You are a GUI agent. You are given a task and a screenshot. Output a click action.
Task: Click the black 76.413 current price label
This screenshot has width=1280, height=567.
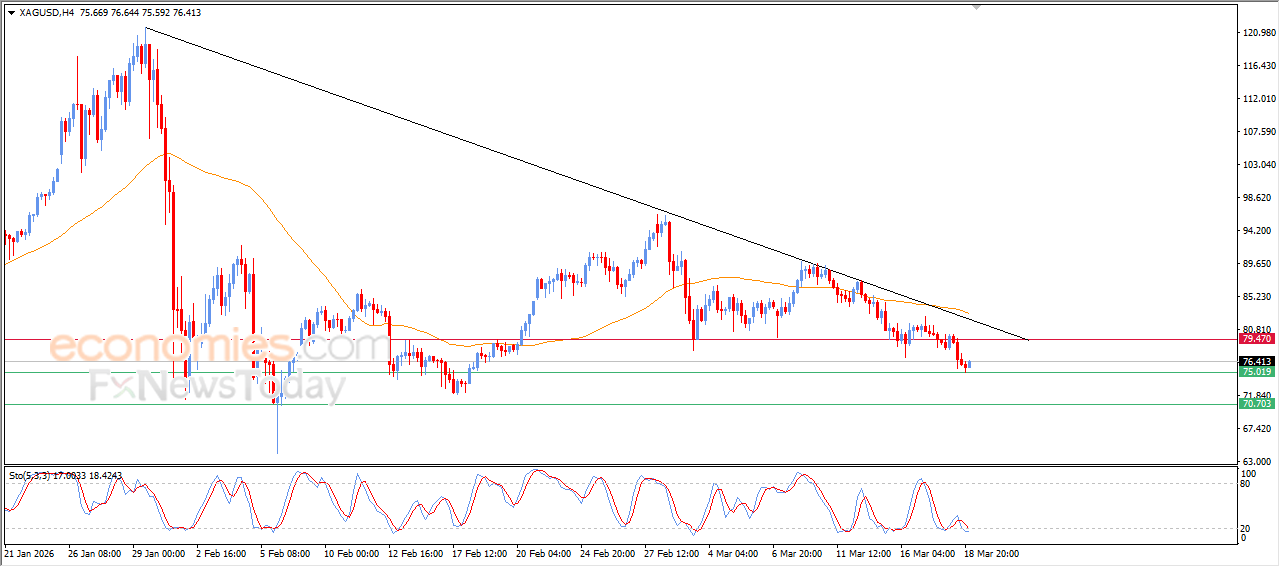[x=1256, y=361]
